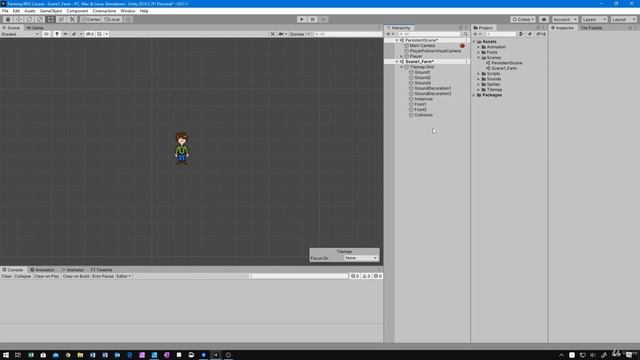The width and height of the screenshot is (640, 360).
Task: Select Scene1_Farm asset in Project
Action: pyautogui.click(x=504, y=68)
